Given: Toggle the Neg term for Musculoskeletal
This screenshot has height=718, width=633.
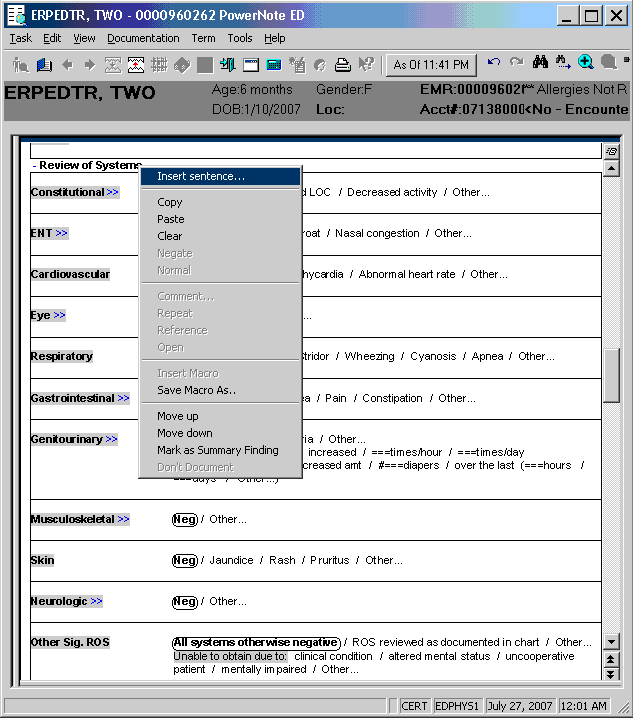Looking at the screenshot, I should [184, 519].
